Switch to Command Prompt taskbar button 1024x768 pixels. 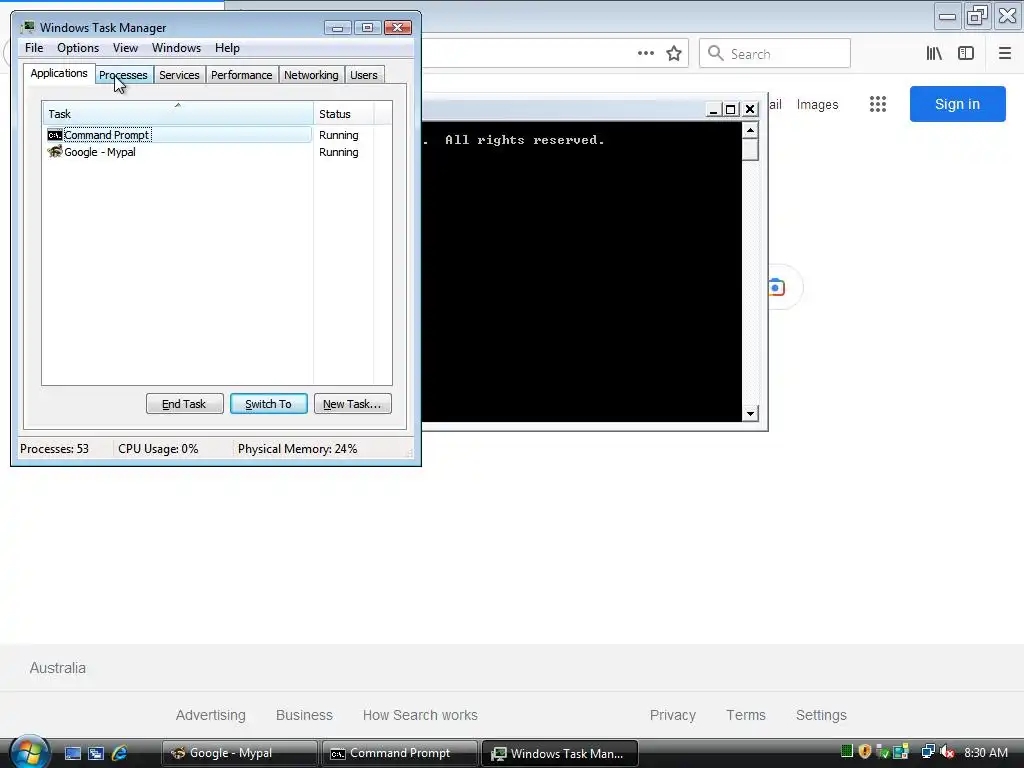399,753
